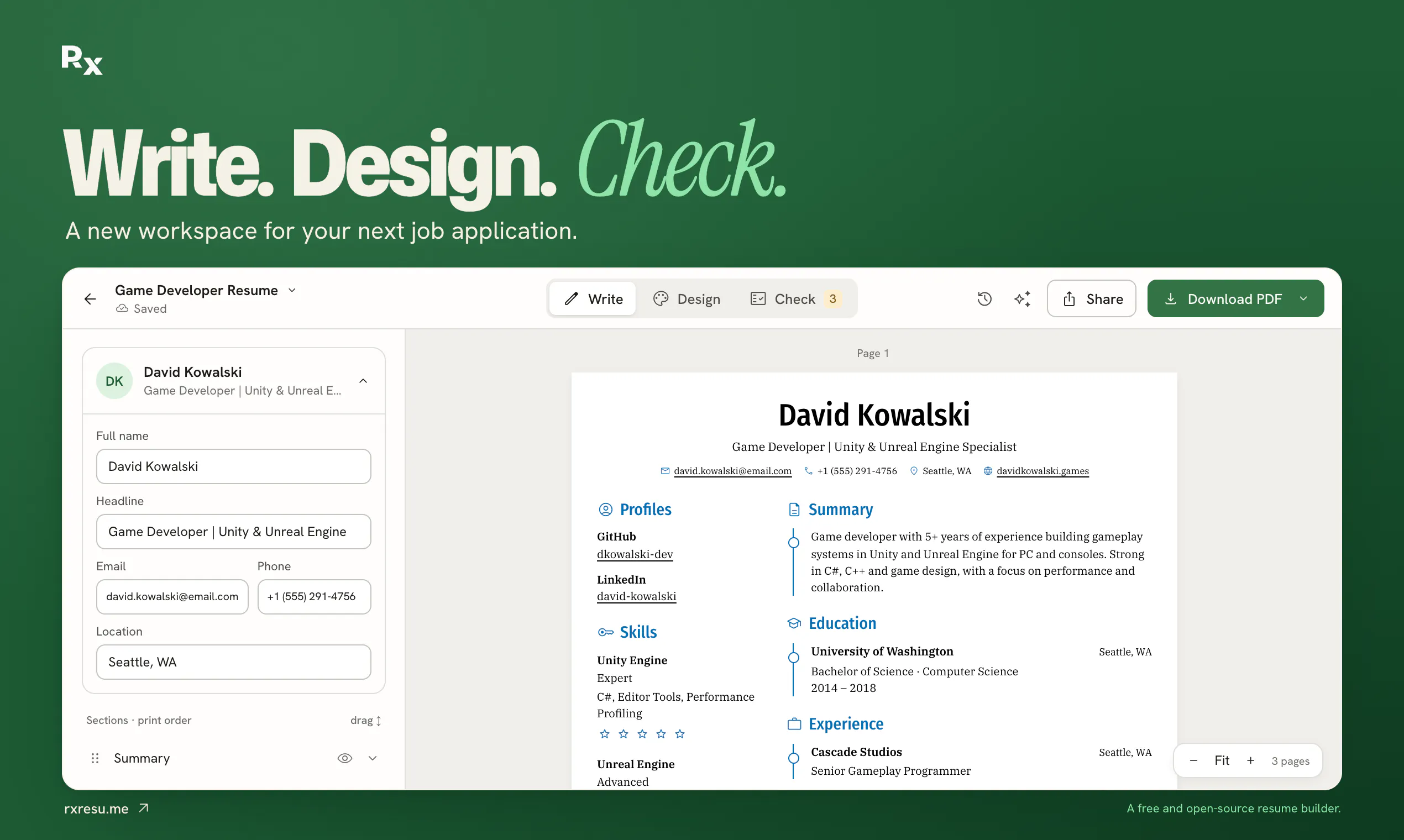Image resolution: width=1404 pixels, height=840 pixels.
Task: Open dkowalski-dev GitHub link
Action: pyautogui.click(x=635, y=554)
